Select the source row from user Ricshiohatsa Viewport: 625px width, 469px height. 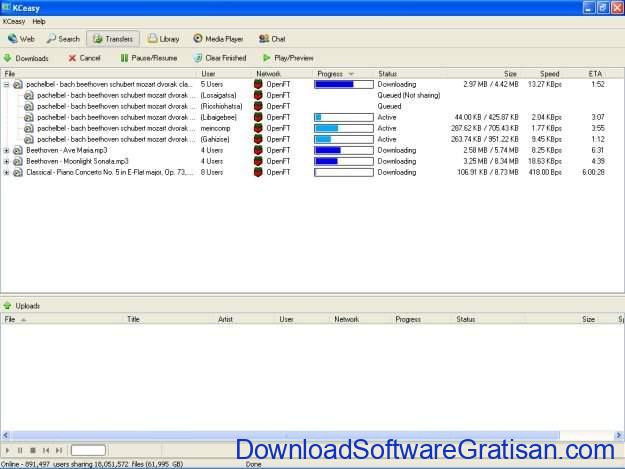click(x=312, y=106)
